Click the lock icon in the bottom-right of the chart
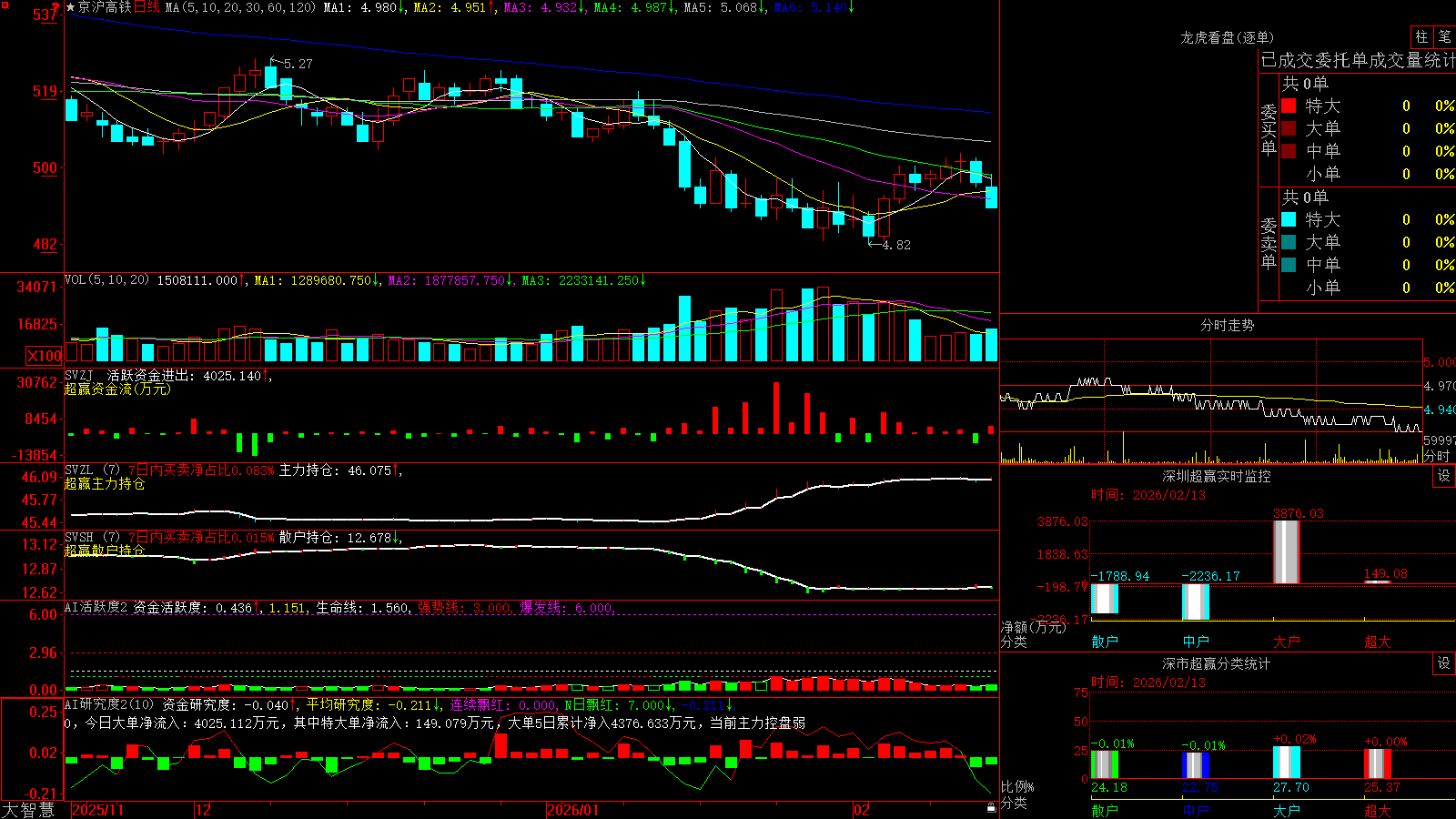The width and height of the screenshot is (1456, 819). tap(991, 807)
